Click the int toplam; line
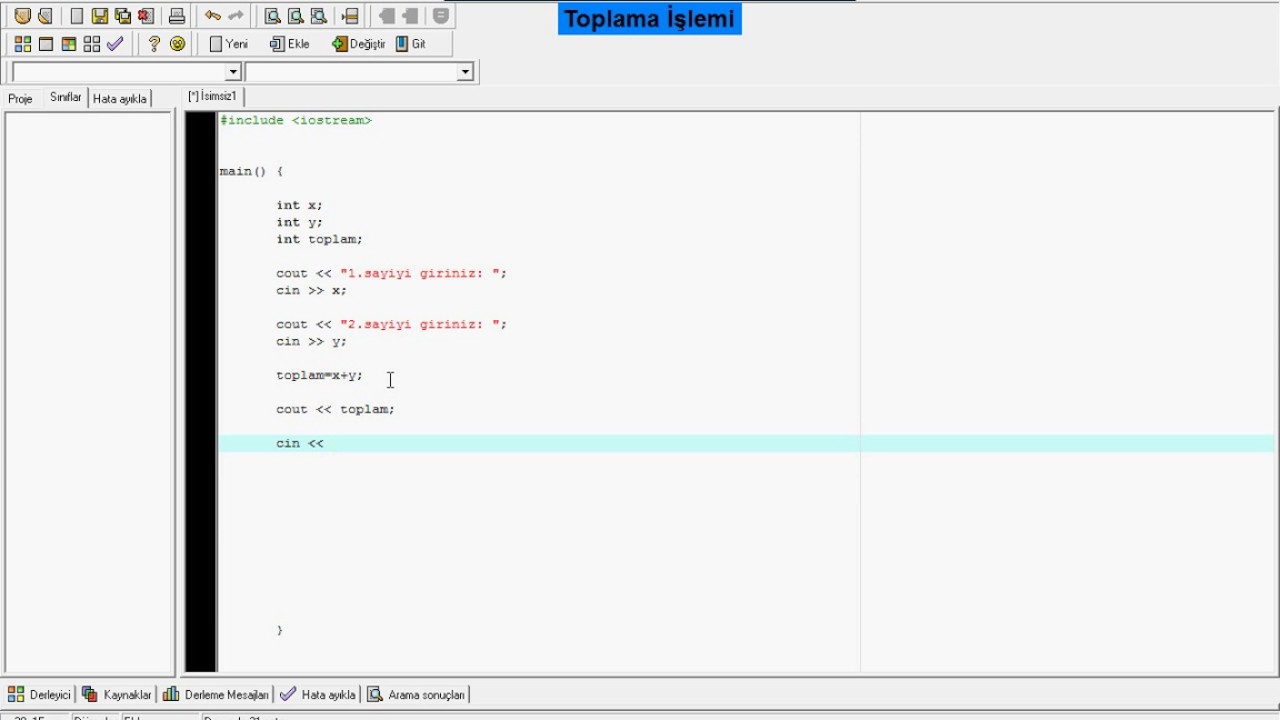 (x=320, y=239)
